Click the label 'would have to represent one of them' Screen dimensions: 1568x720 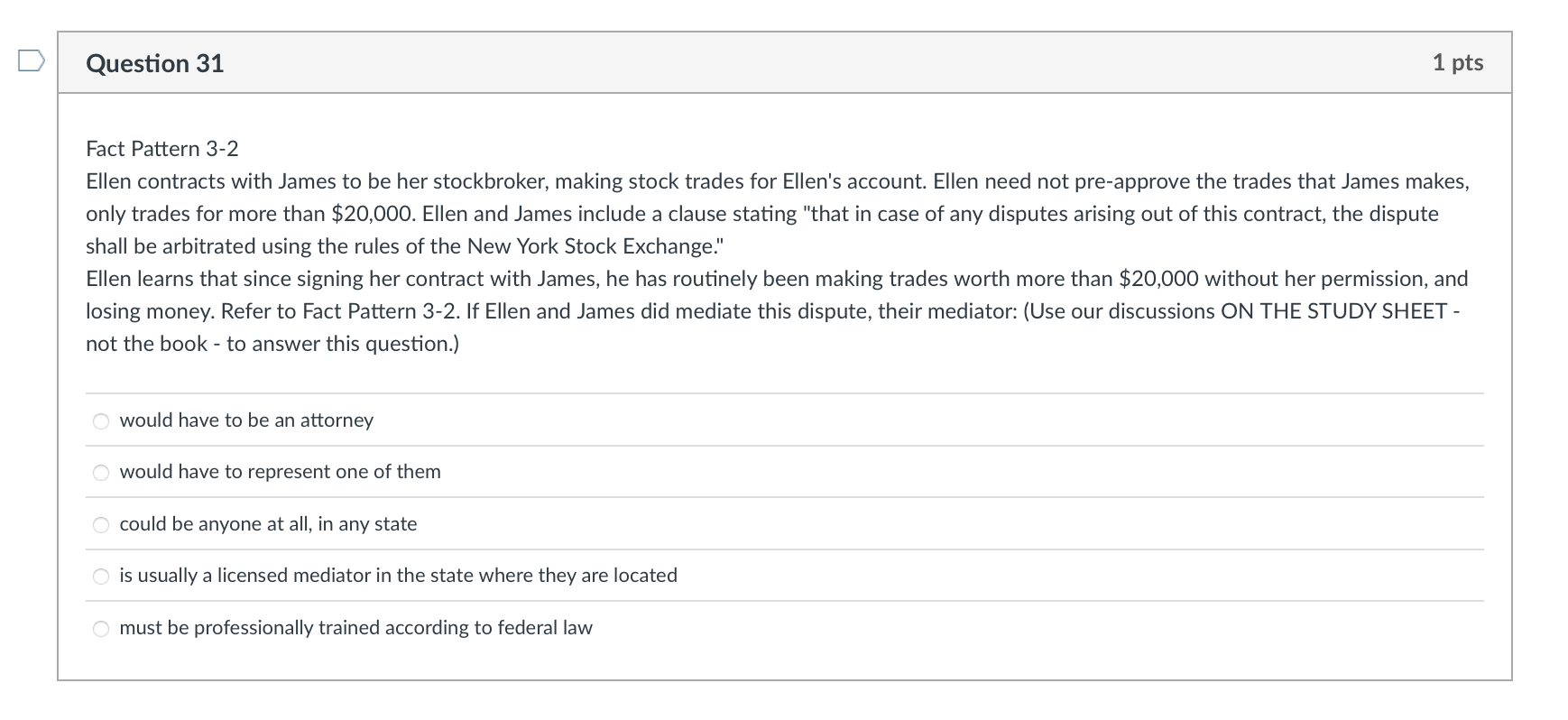tap(280, 472)
